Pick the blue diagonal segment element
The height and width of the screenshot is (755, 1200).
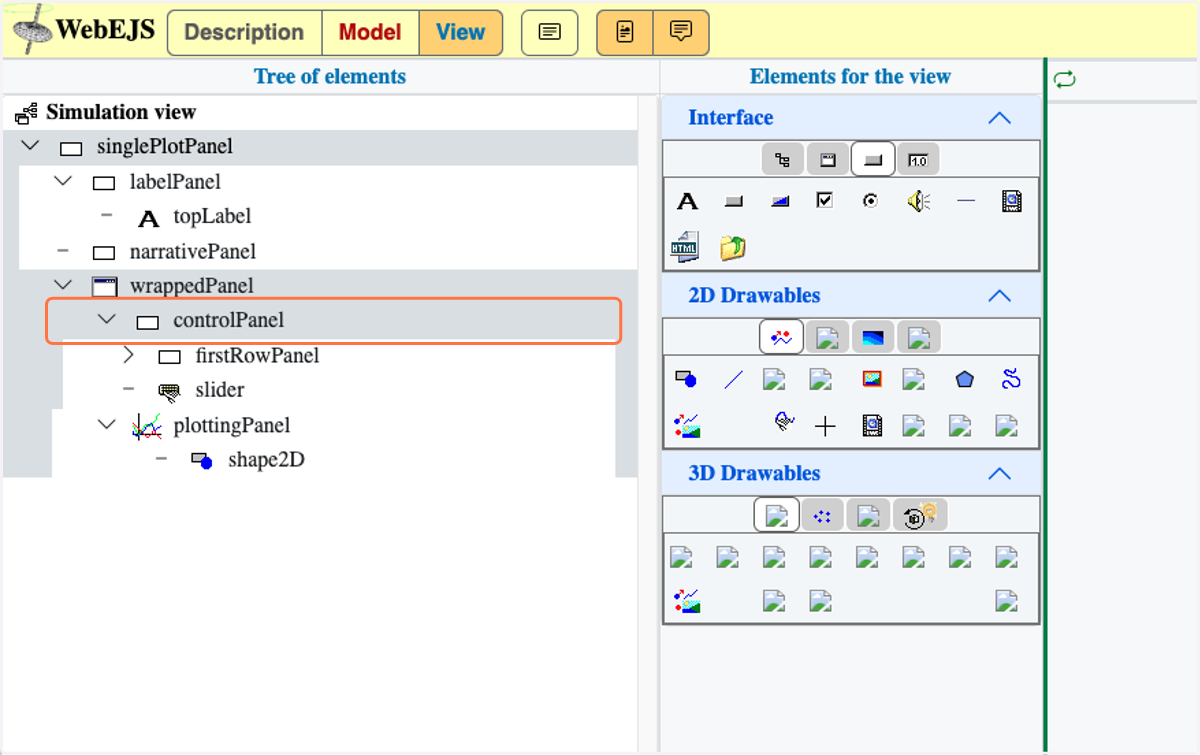[733, 380]
